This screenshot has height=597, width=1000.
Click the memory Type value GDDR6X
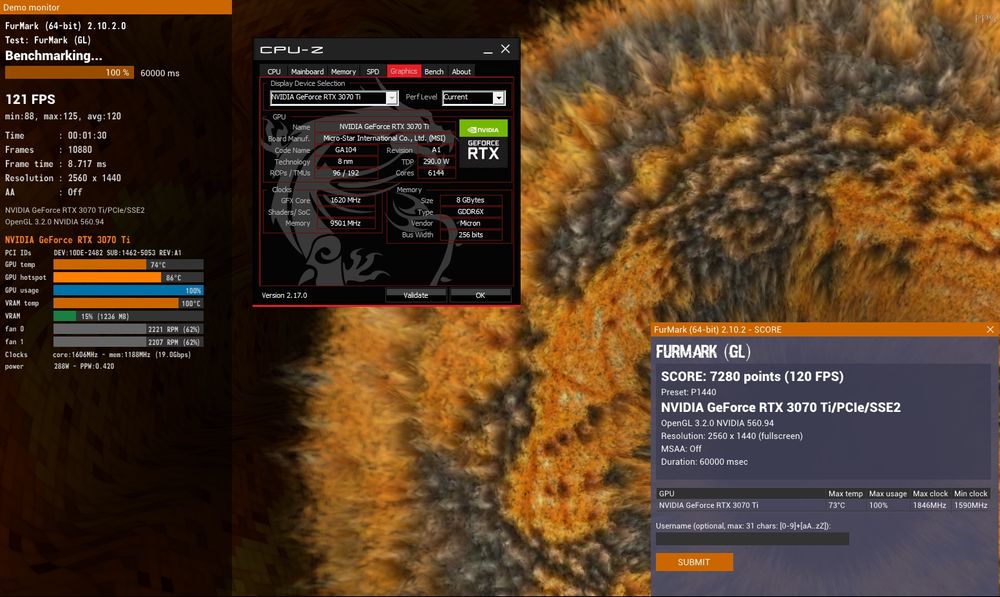pyautogui.click(x=470, y=212)
